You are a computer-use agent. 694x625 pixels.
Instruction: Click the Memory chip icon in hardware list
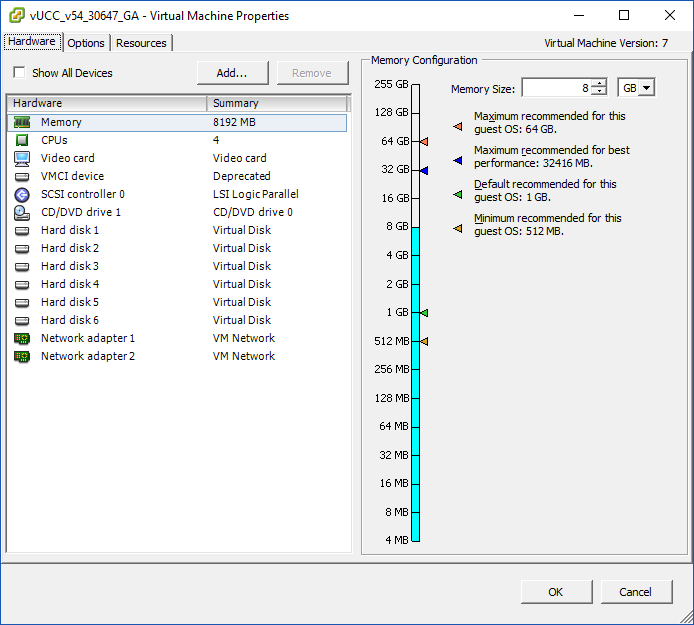pyautogui.click(x=22, y=122)
